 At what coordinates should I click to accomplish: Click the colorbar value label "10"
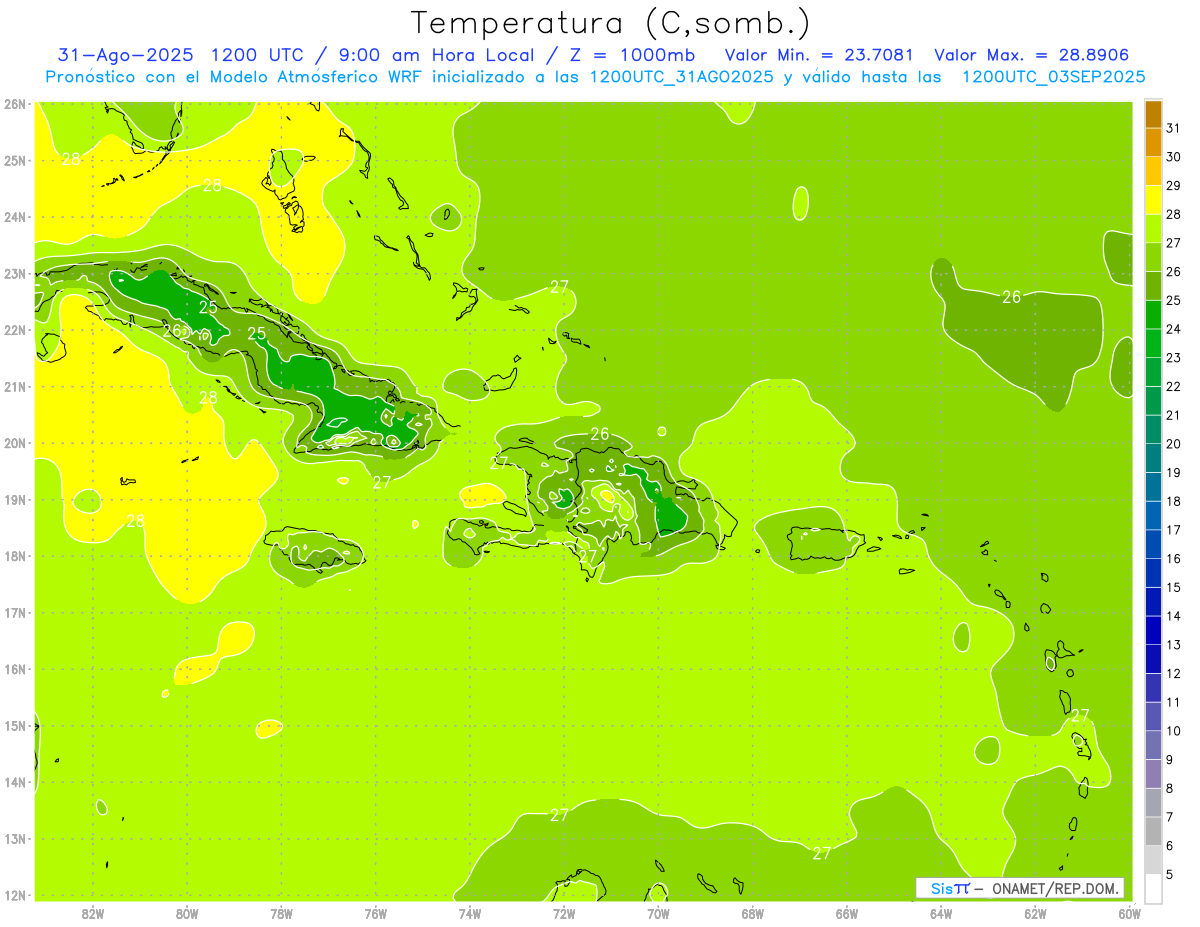1173,731
